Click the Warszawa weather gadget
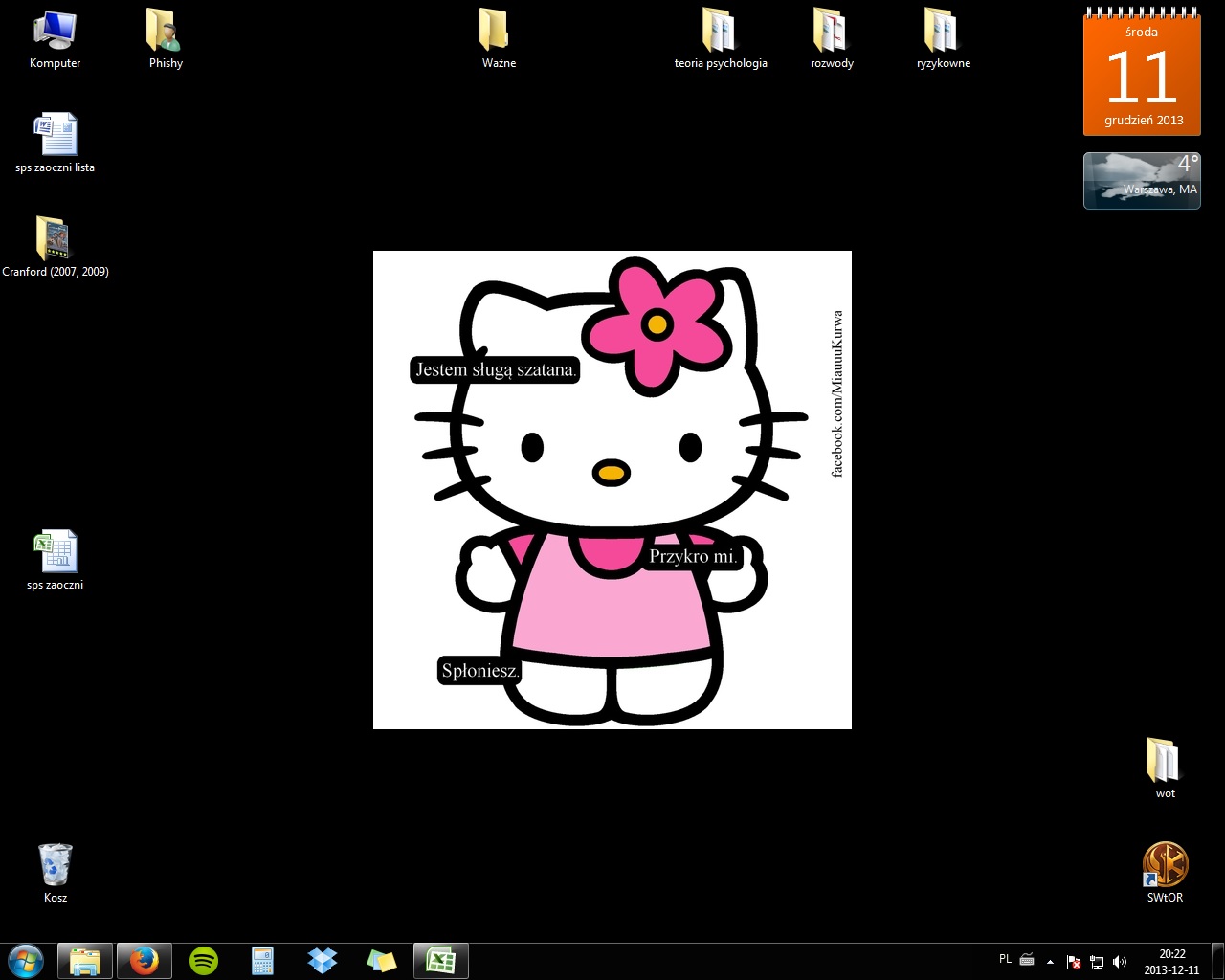 (x=1142, y=180)
